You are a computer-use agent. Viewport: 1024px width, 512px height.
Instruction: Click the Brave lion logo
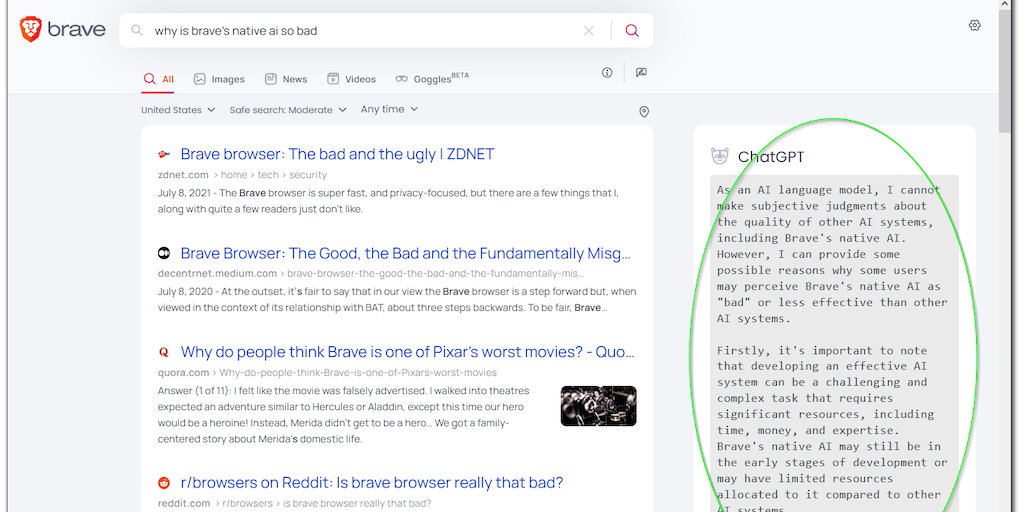pos(31,29)
